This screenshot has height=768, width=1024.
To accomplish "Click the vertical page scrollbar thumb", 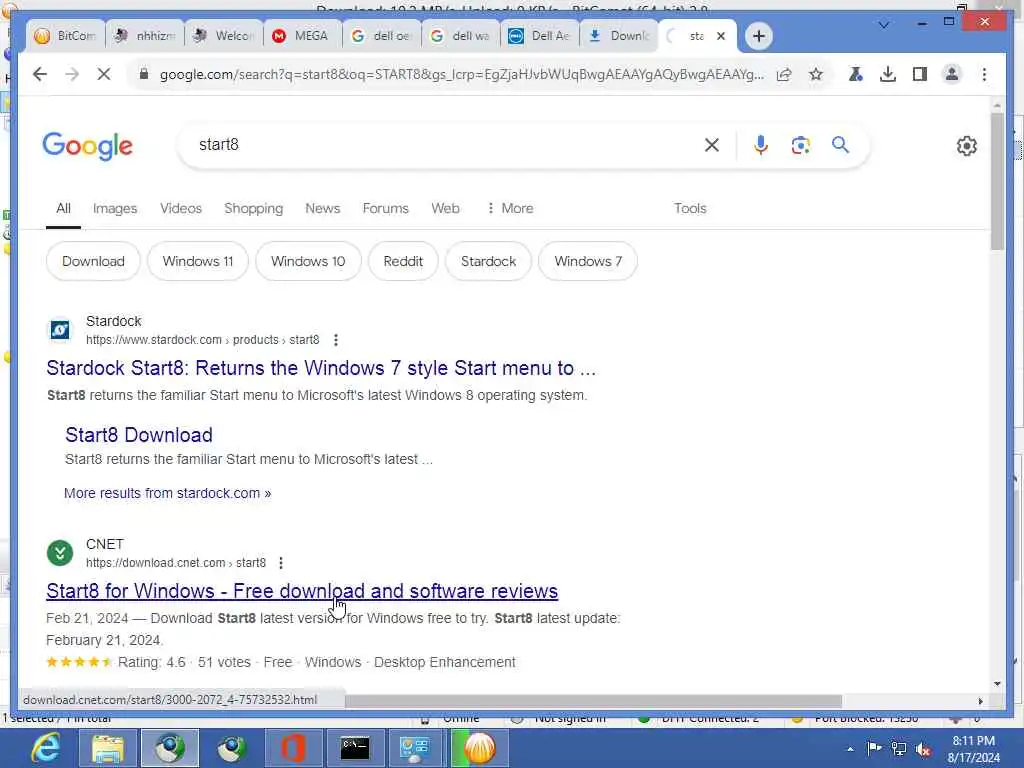I will pos(997,181).
